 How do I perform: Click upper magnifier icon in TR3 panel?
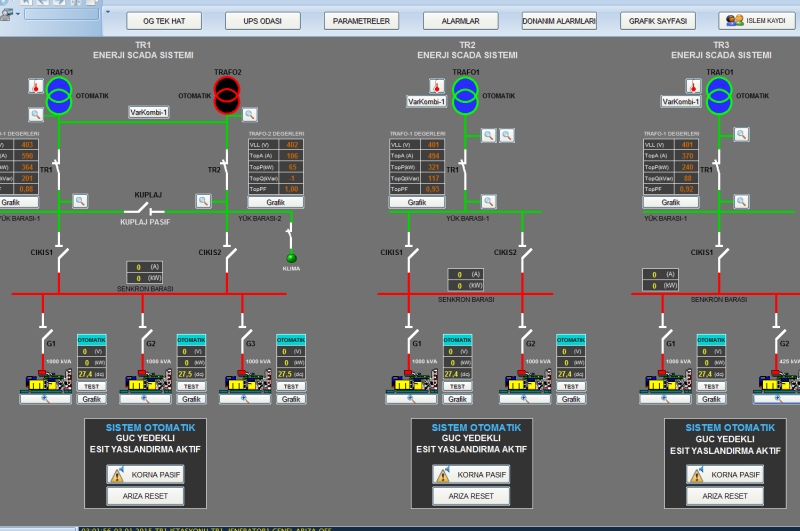click(x=741, y=135)
